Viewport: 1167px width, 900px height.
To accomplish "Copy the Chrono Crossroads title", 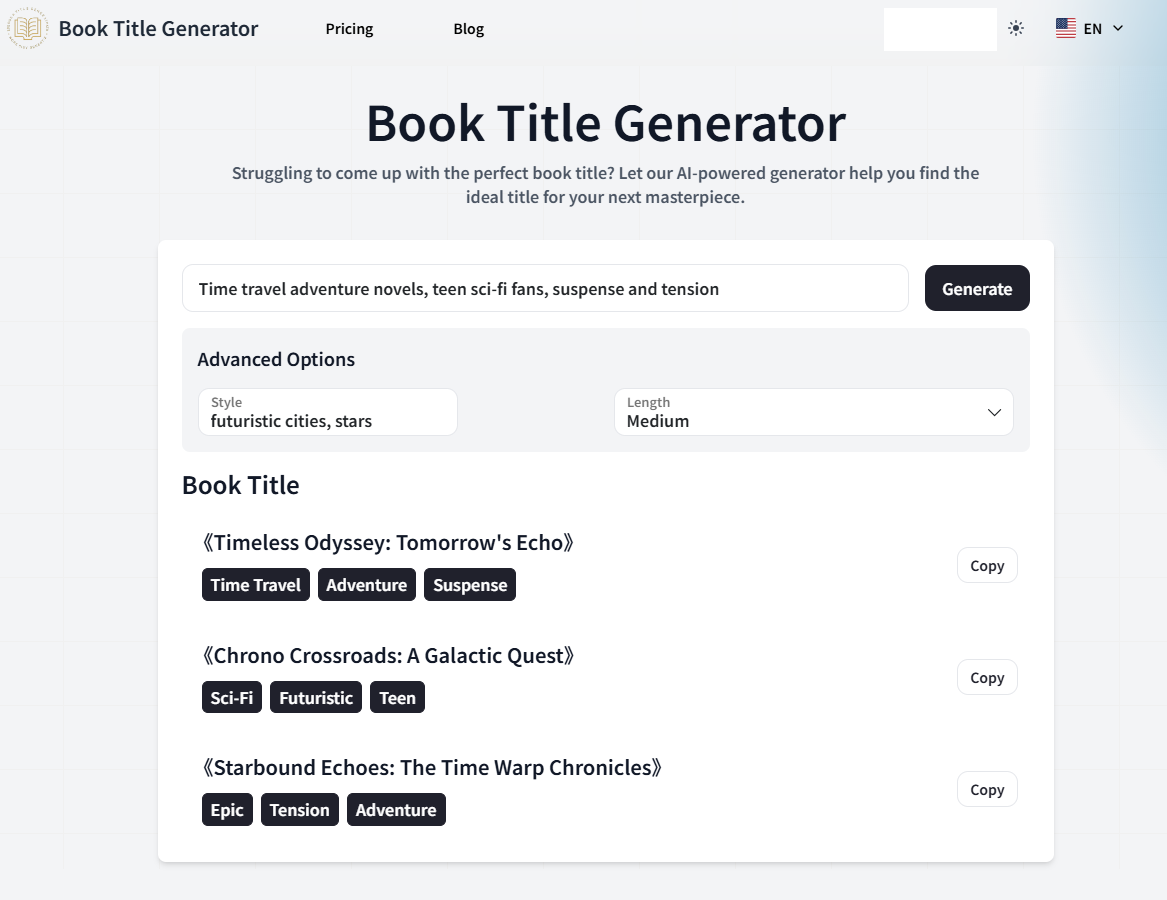I will coord(986,677).
